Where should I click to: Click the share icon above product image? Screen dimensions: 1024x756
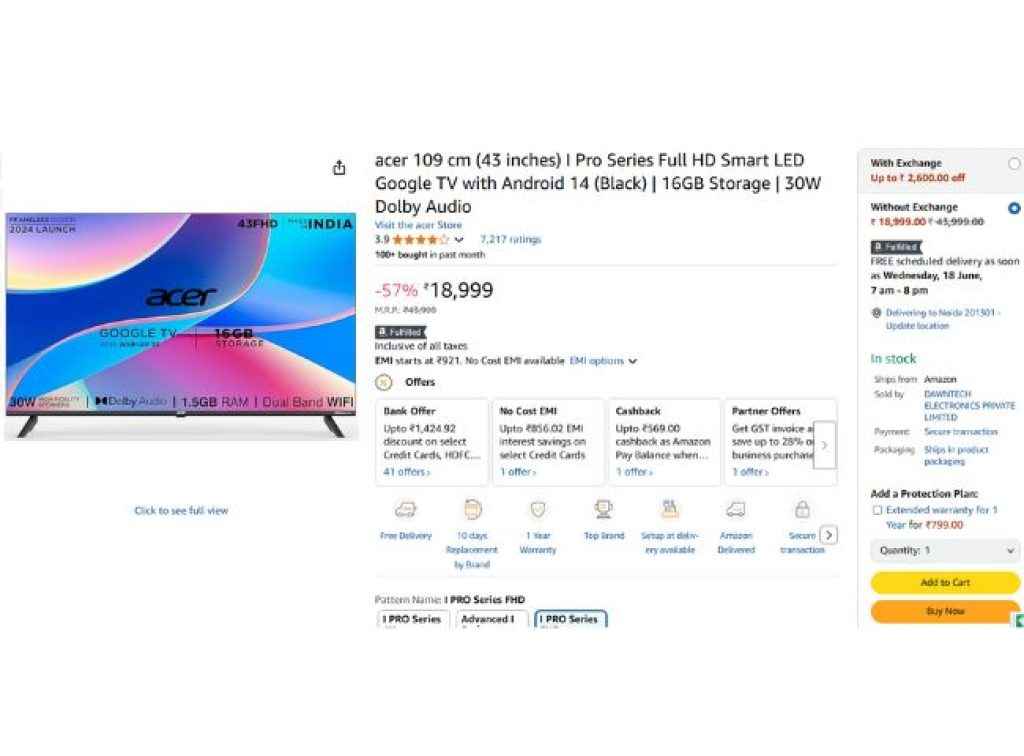coord(339,168)
